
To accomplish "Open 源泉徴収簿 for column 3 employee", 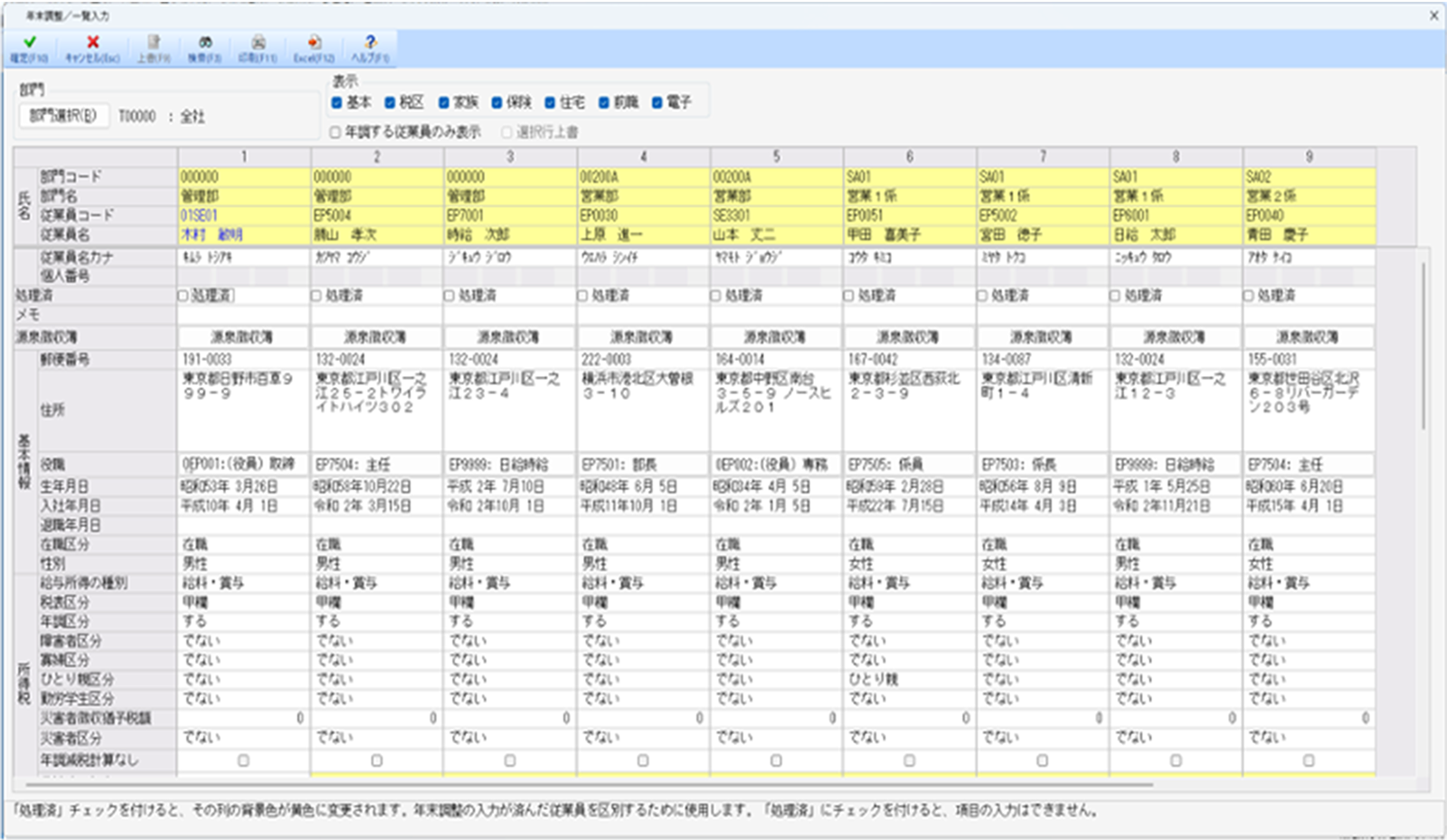I will [x=509, y=337].
